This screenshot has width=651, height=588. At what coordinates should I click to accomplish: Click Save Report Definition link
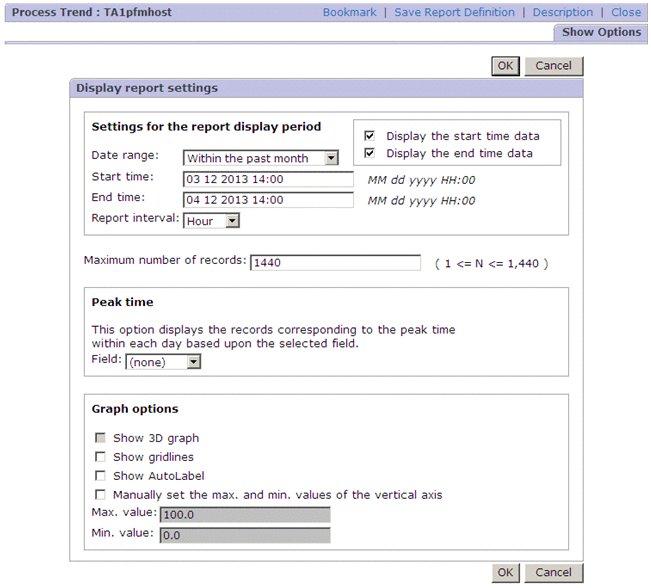pyautogui.click(x=454, y=12)
